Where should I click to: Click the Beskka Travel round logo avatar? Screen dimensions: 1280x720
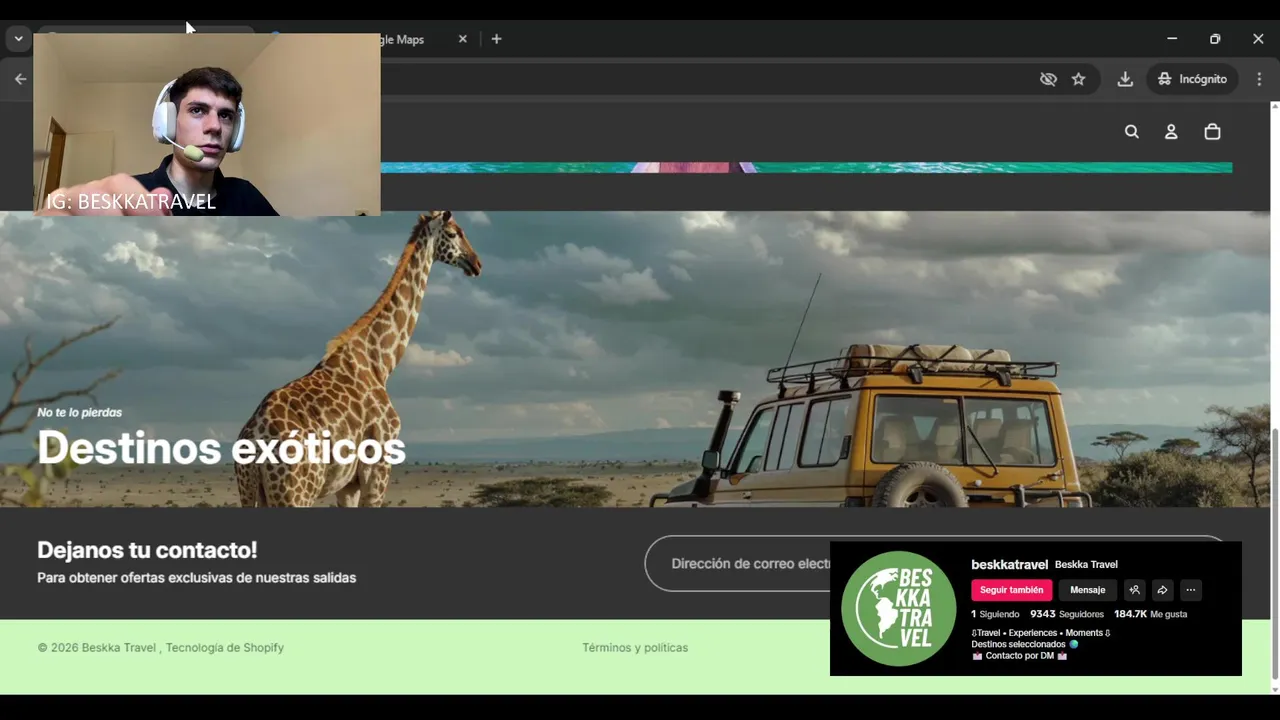[x=899, y=608]
